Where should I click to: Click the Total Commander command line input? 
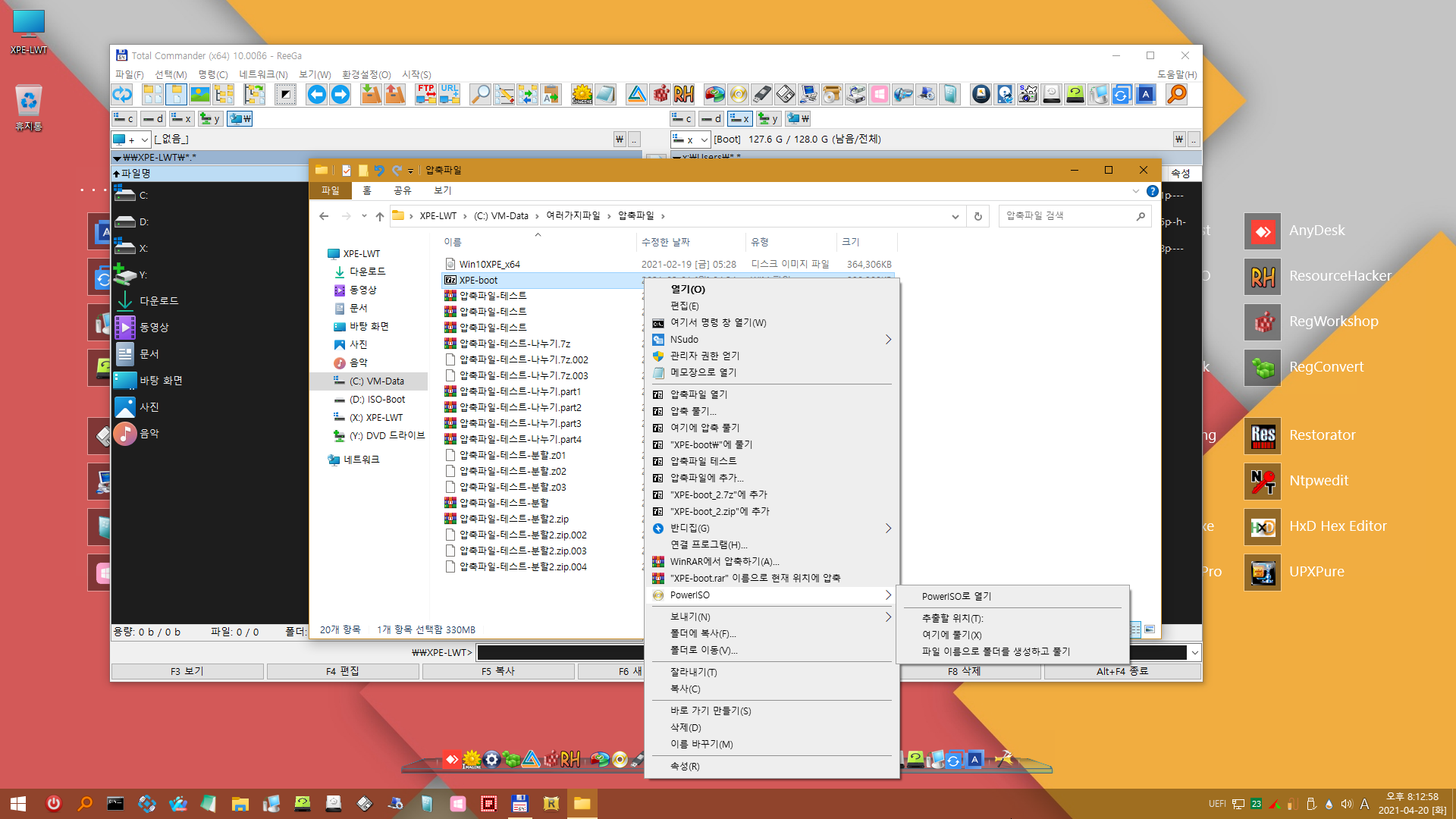pos(560,652)
